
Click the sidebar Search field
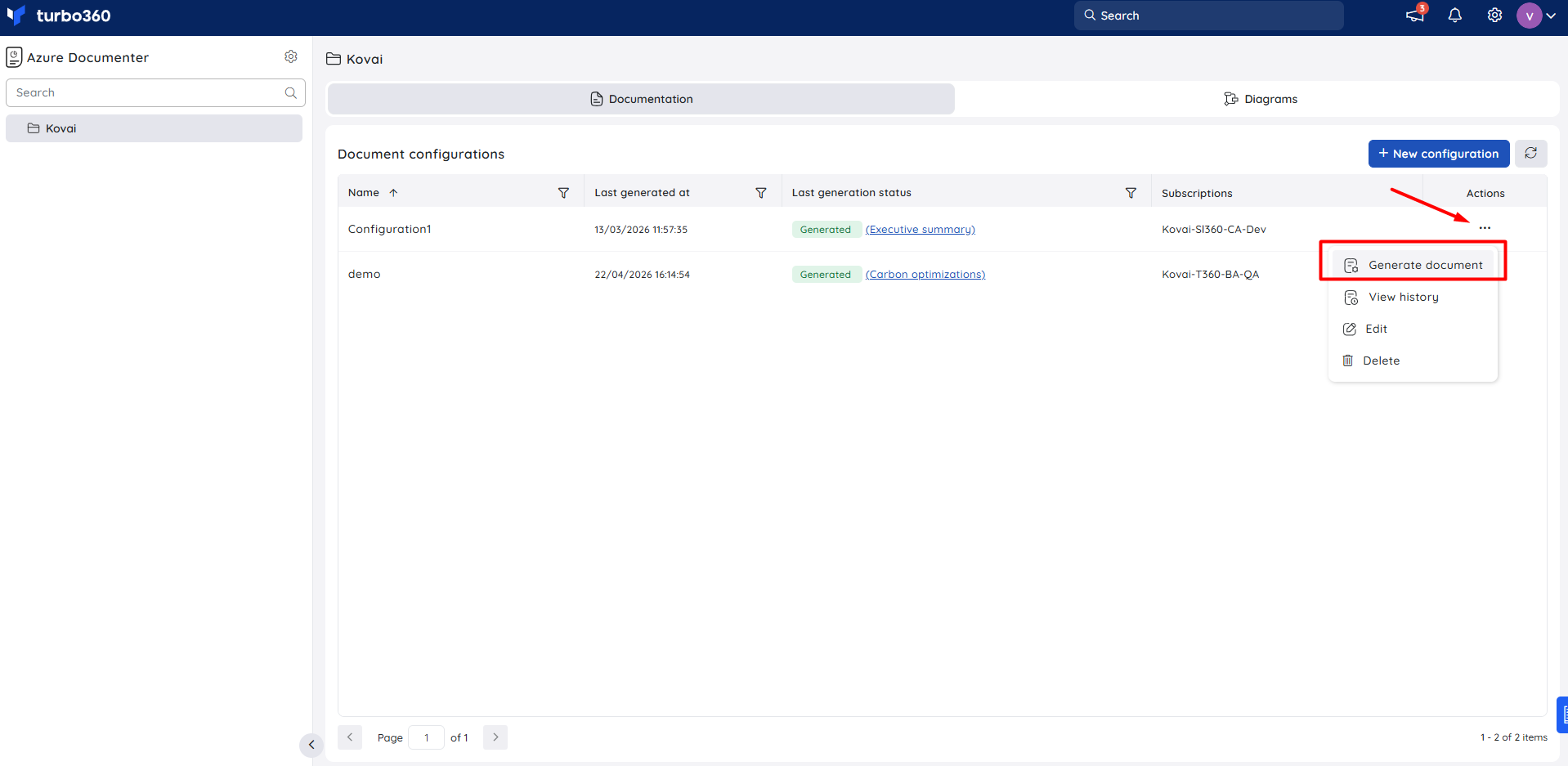(x=155, y=92)
